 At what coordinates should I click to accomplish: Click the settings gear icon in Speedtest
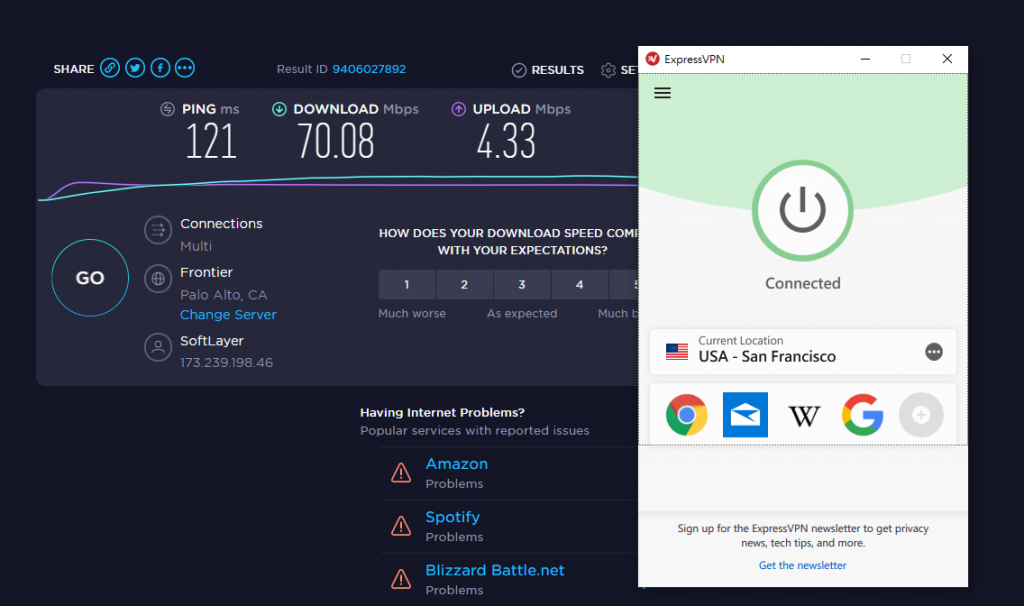click(608, 70)
